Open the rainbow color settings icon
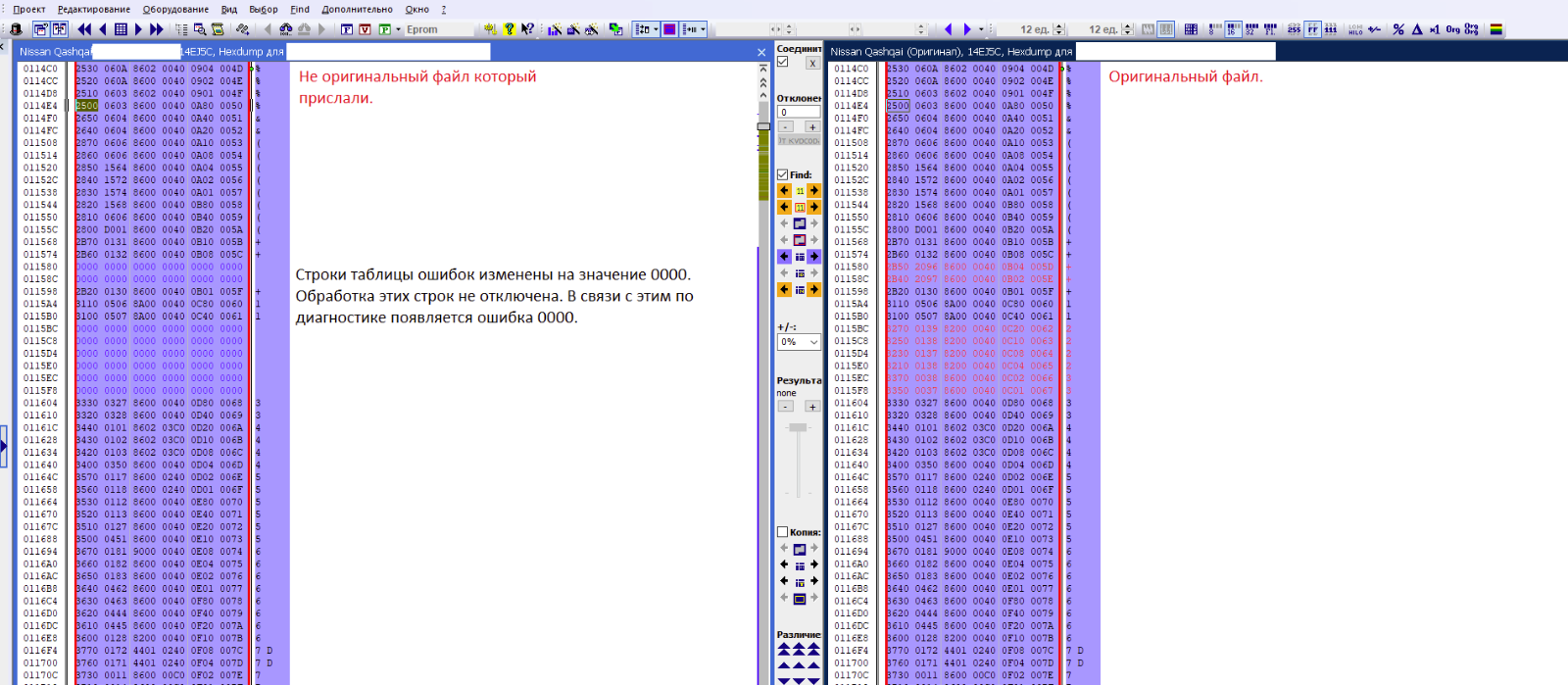Viewport: 1568px width, 685px height. 1496,29
